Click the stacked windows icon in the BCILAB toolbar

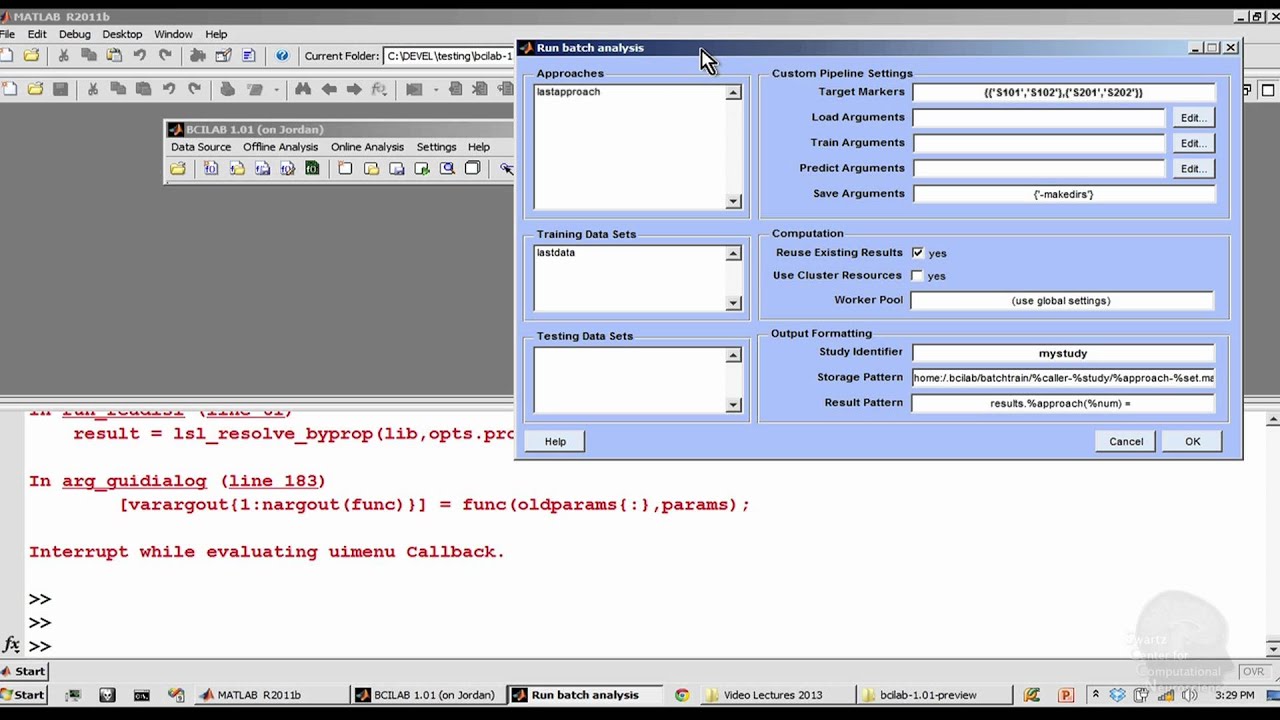[473, 169]
